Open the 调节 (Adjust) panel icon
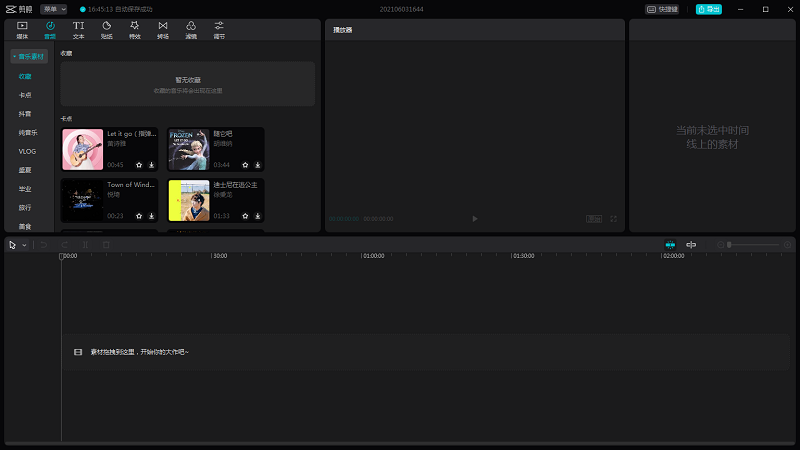800x450 pixels. pyautogui.click(x=219, y=28)
